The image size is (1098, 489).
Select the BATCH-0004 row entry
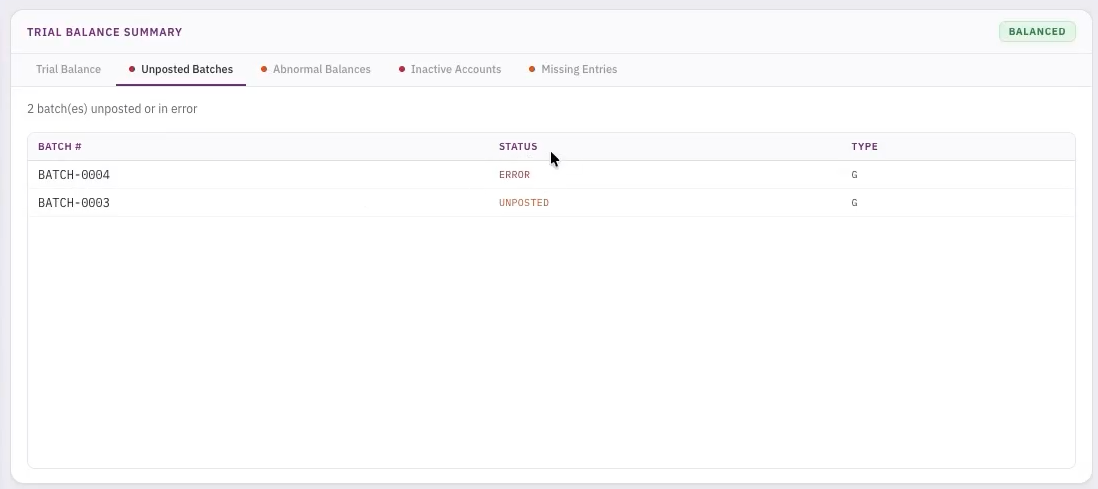(x=74, y=175)
